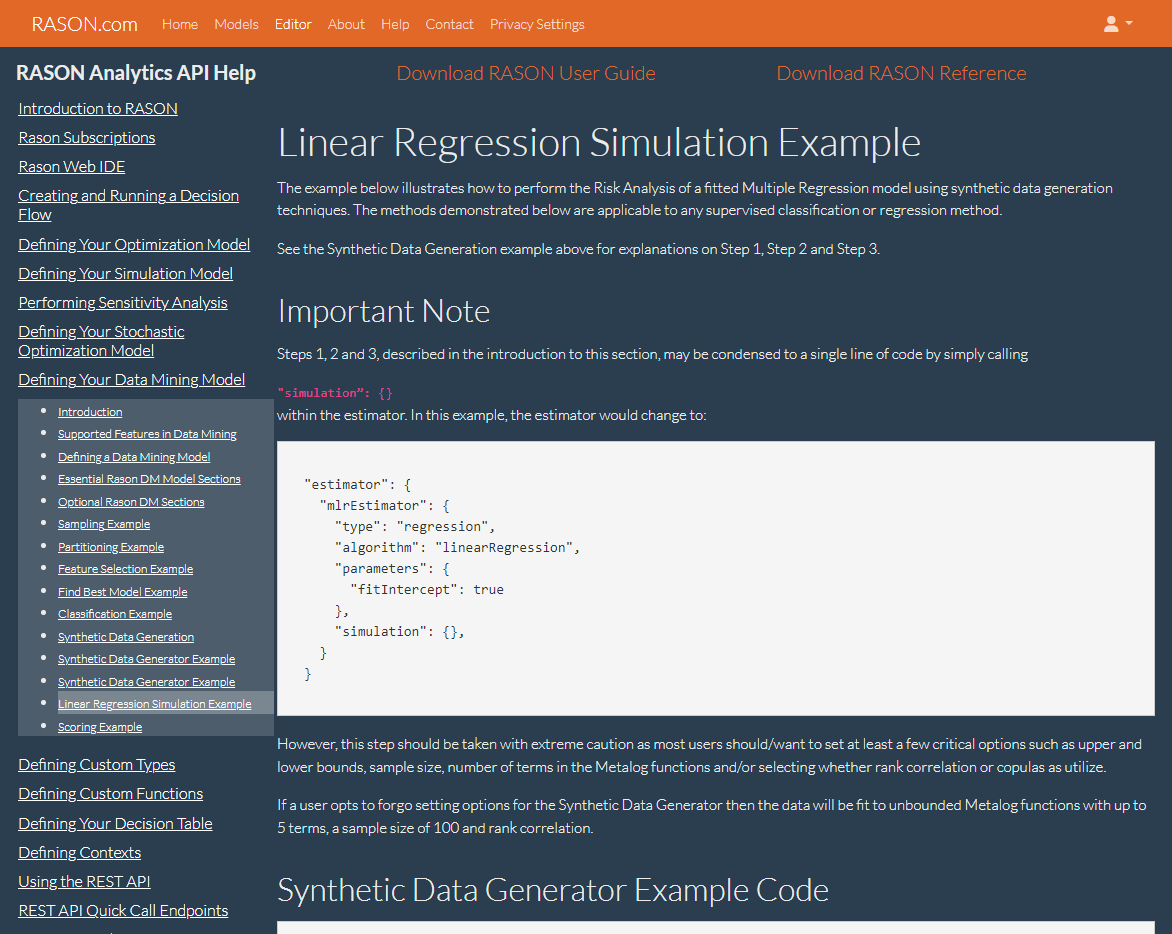Open Defining Custom Types

coord(97,764)
